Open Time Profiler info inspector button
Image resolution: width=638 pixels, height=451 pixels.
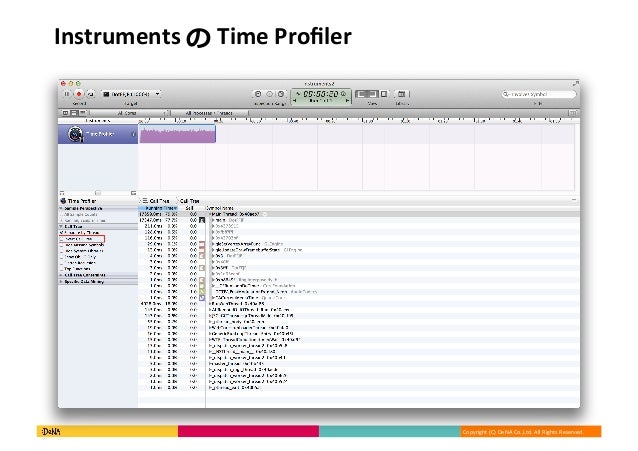(133, 134)
